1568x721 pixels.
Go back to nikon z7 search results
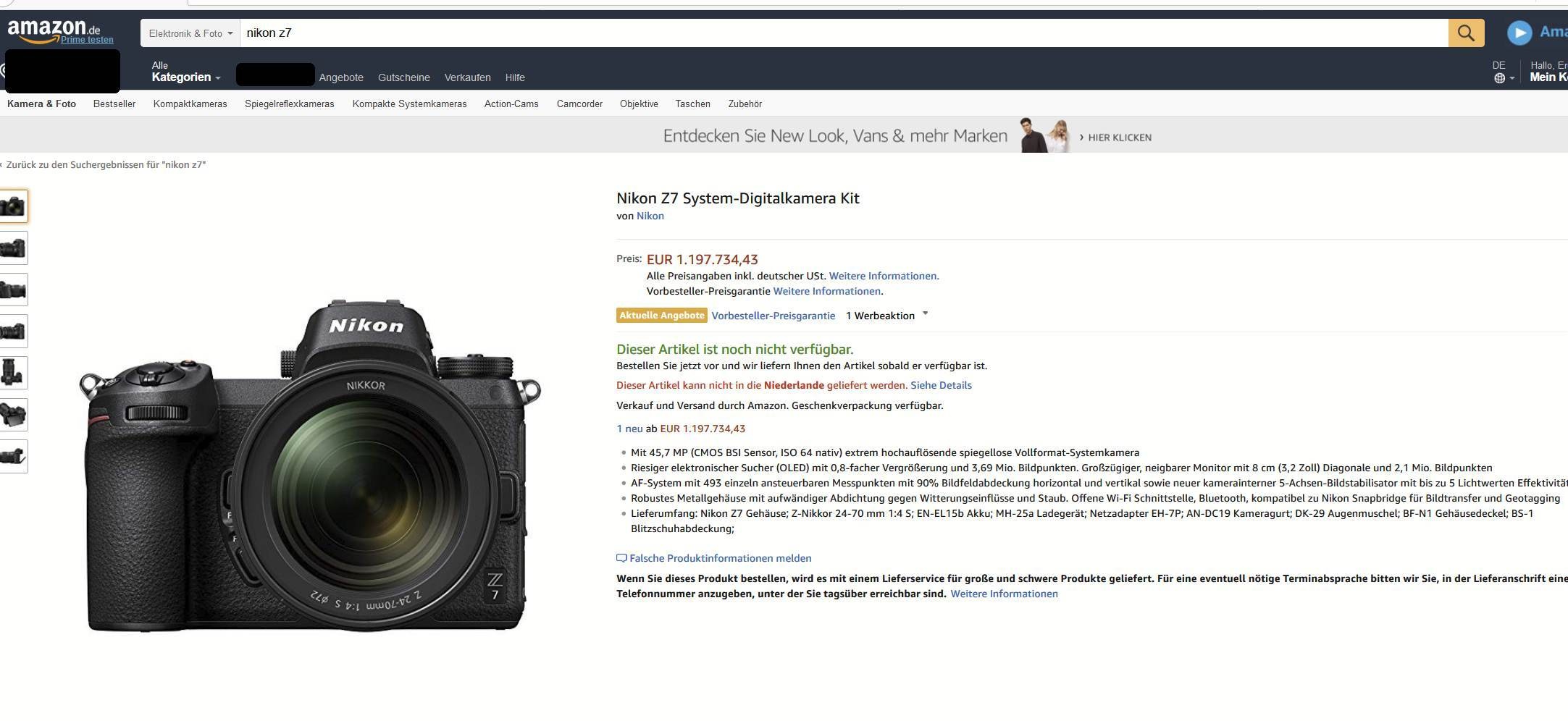point(106,164)
